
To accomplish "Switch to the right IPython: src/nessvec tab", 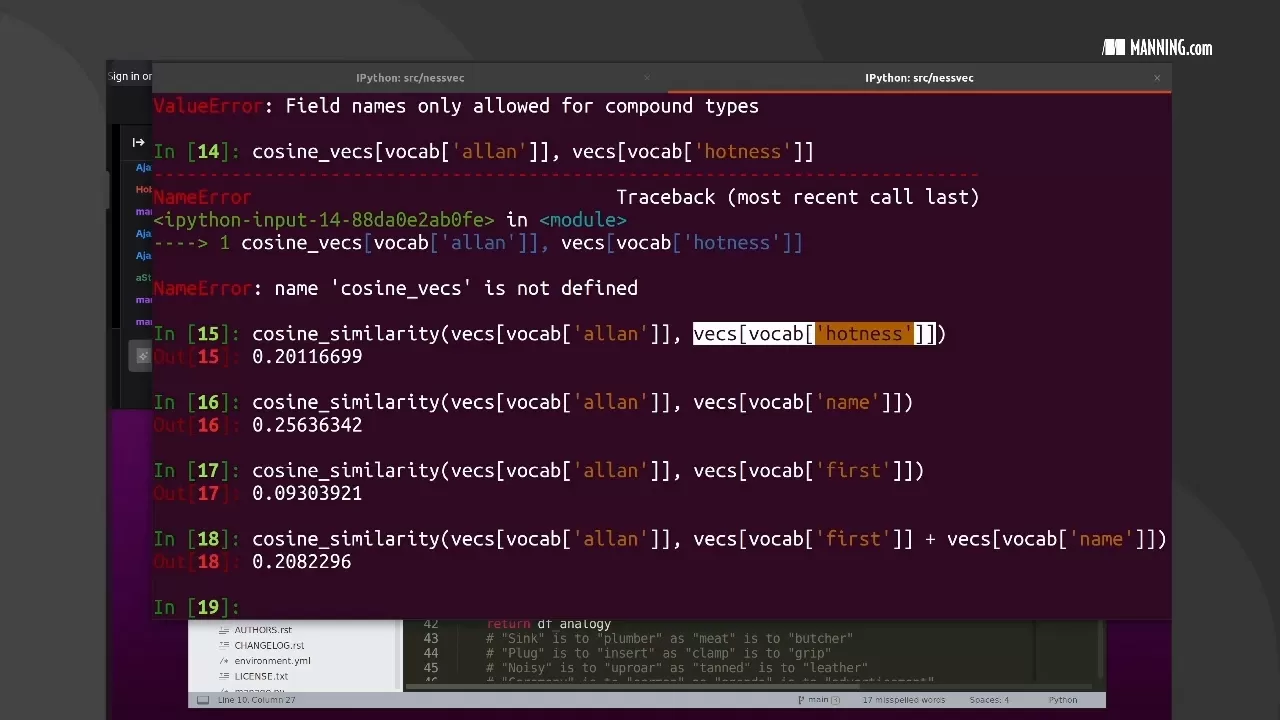I will (918, 77).
